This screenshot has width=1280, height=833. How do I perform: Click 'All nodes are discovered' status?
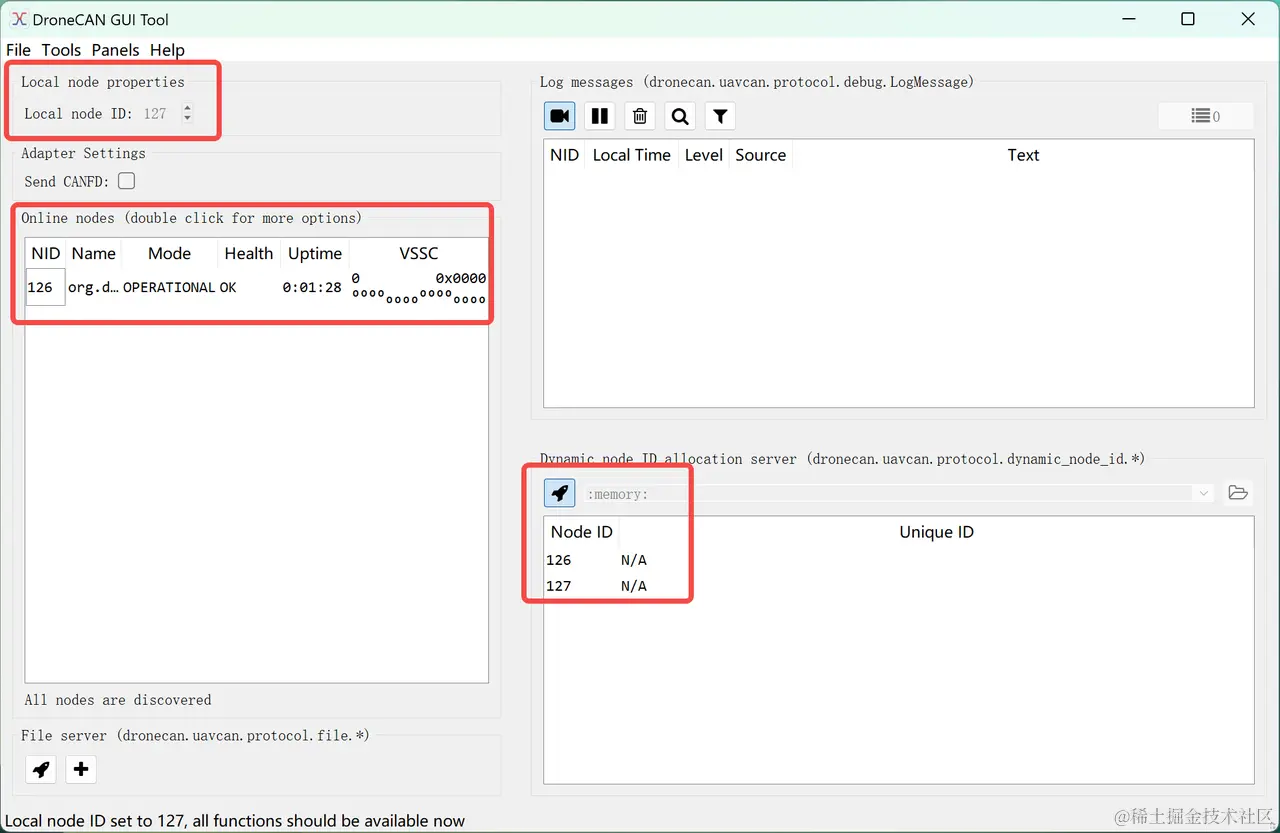(118, 700)
